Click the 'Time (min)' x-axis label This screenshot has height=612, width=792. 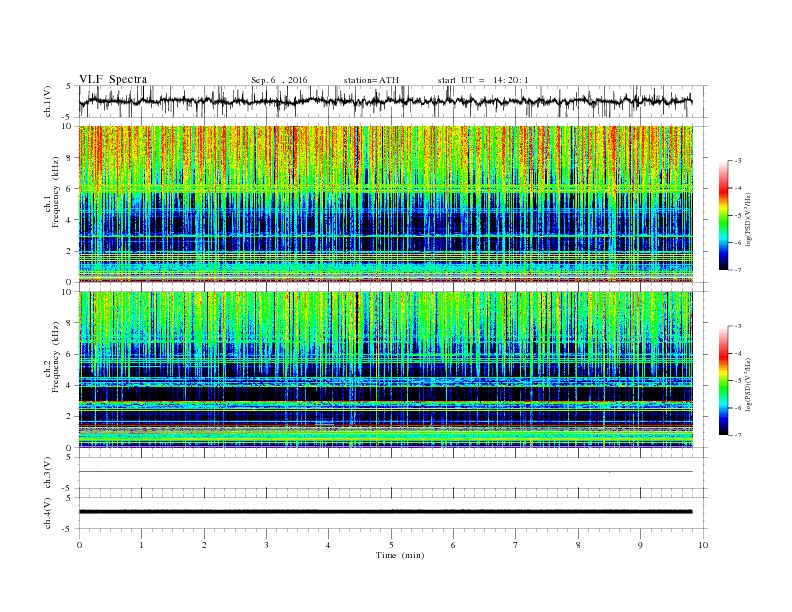[400, 555]
